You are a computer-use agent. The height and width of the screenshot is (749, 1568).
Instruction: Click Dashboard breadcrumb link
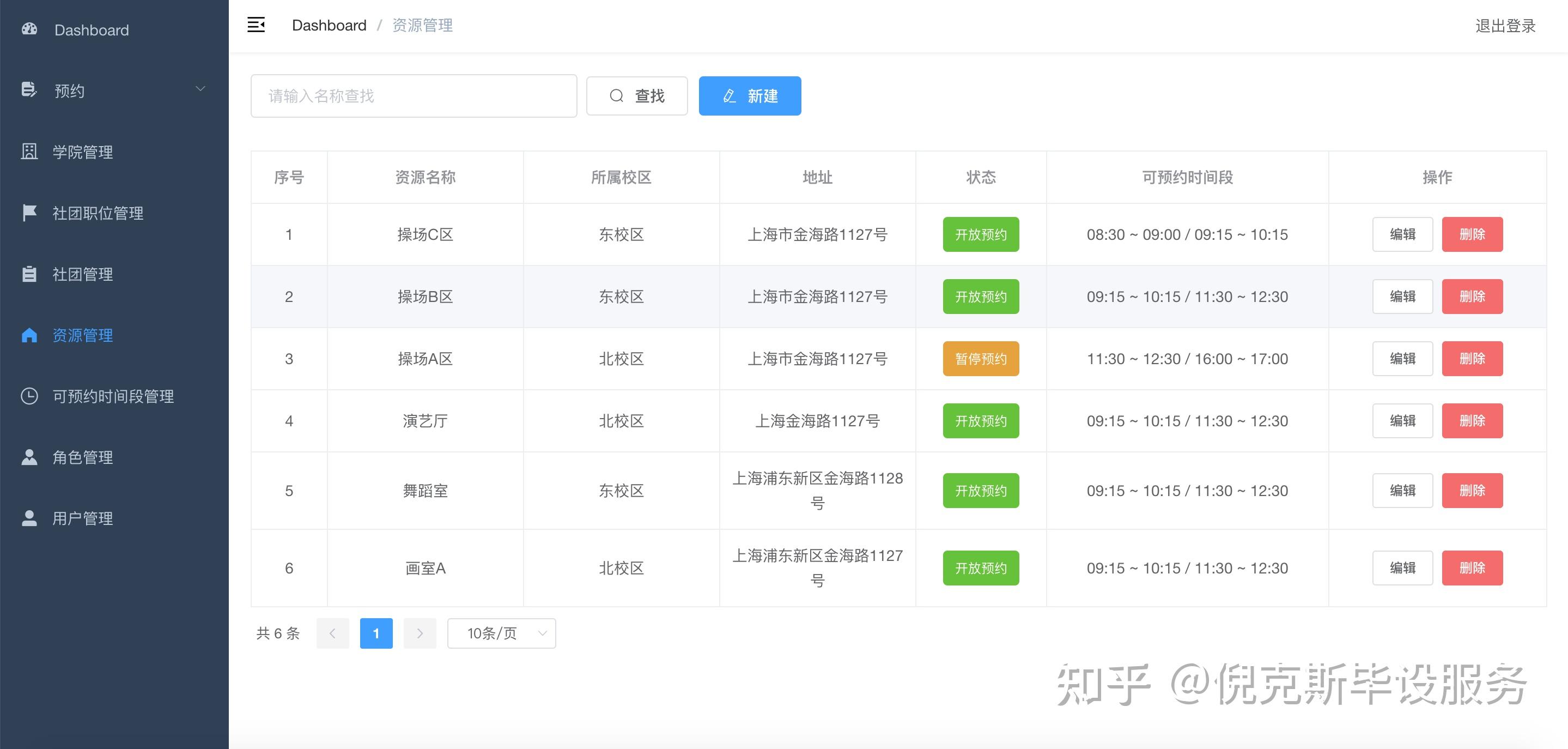(x=329, y=25)
